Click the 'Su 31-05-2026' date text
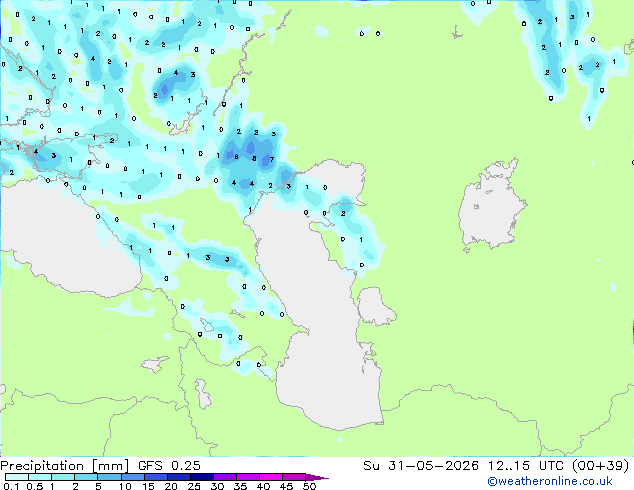634x490 pixels. 421,466
